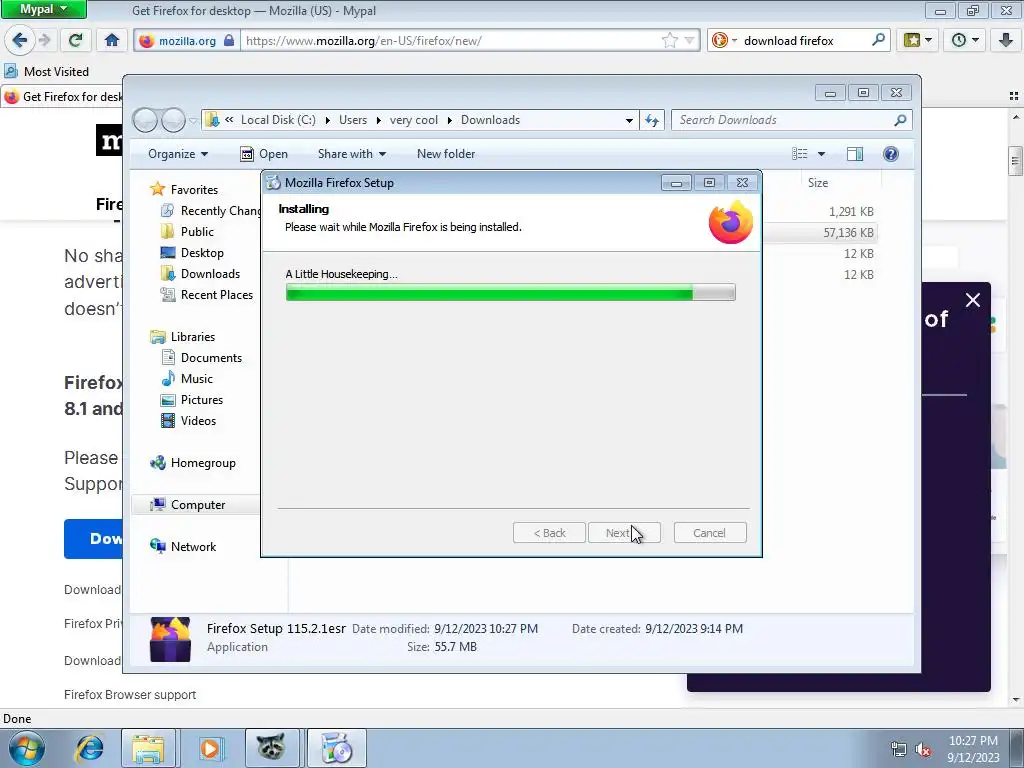This screenshot has height=768, width=1024.
Task: Click the change view icon in Explorer
Action: [799, 154]
